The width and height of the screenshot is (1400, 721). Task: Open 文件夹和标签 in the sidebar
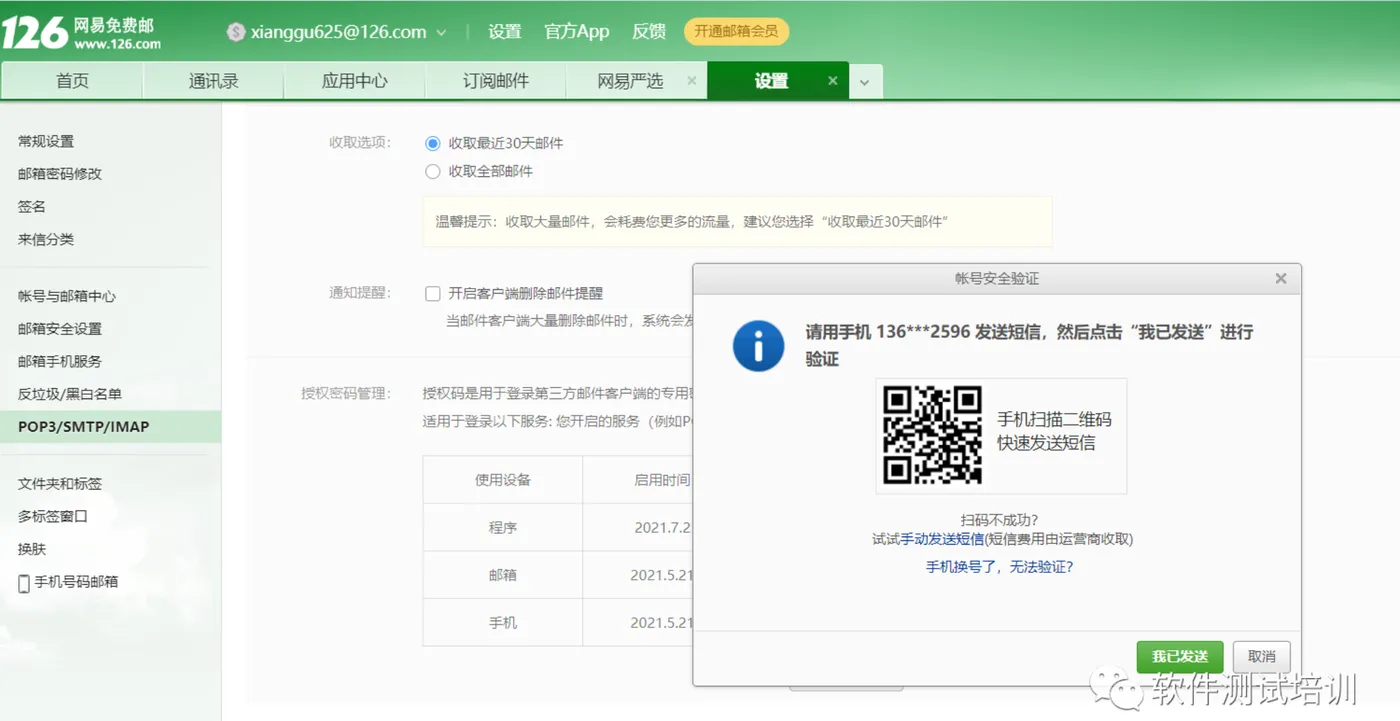click(x=60, y=484)
